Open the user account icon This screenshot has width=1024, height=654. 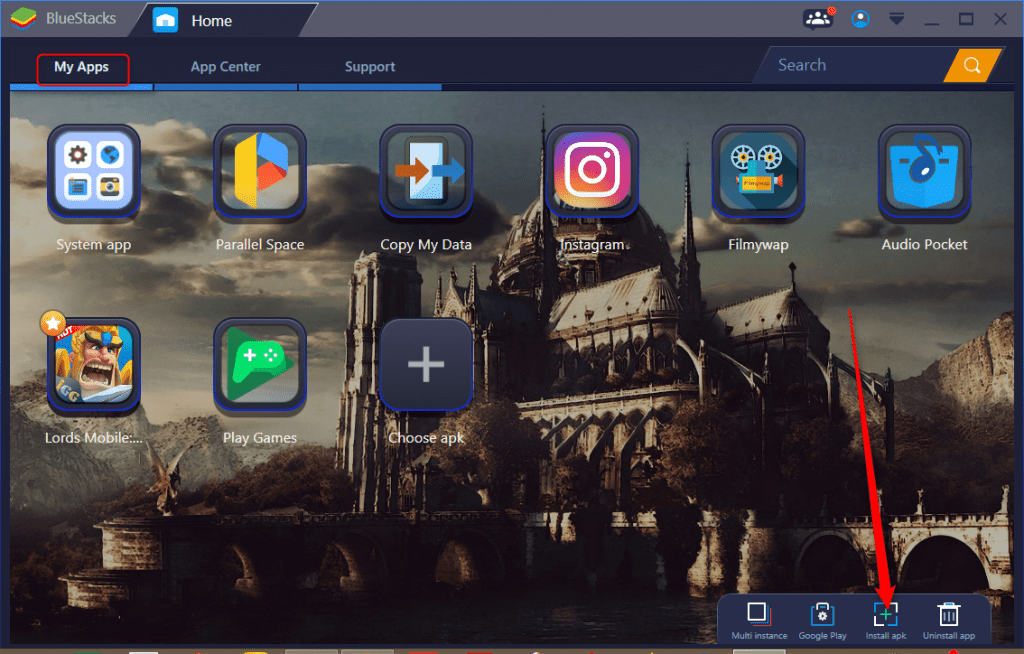coord(860,19)
